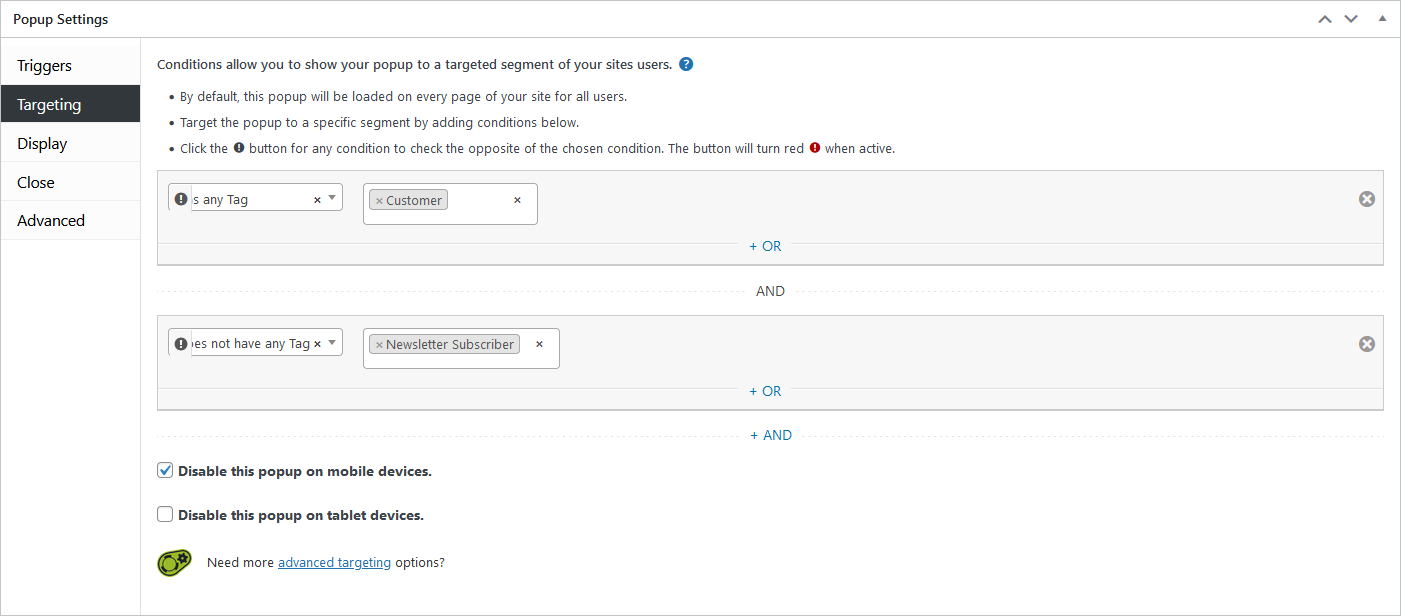Move Popup Settings box down
This screenshot has width=1401, height=616.
[1351, 18]
